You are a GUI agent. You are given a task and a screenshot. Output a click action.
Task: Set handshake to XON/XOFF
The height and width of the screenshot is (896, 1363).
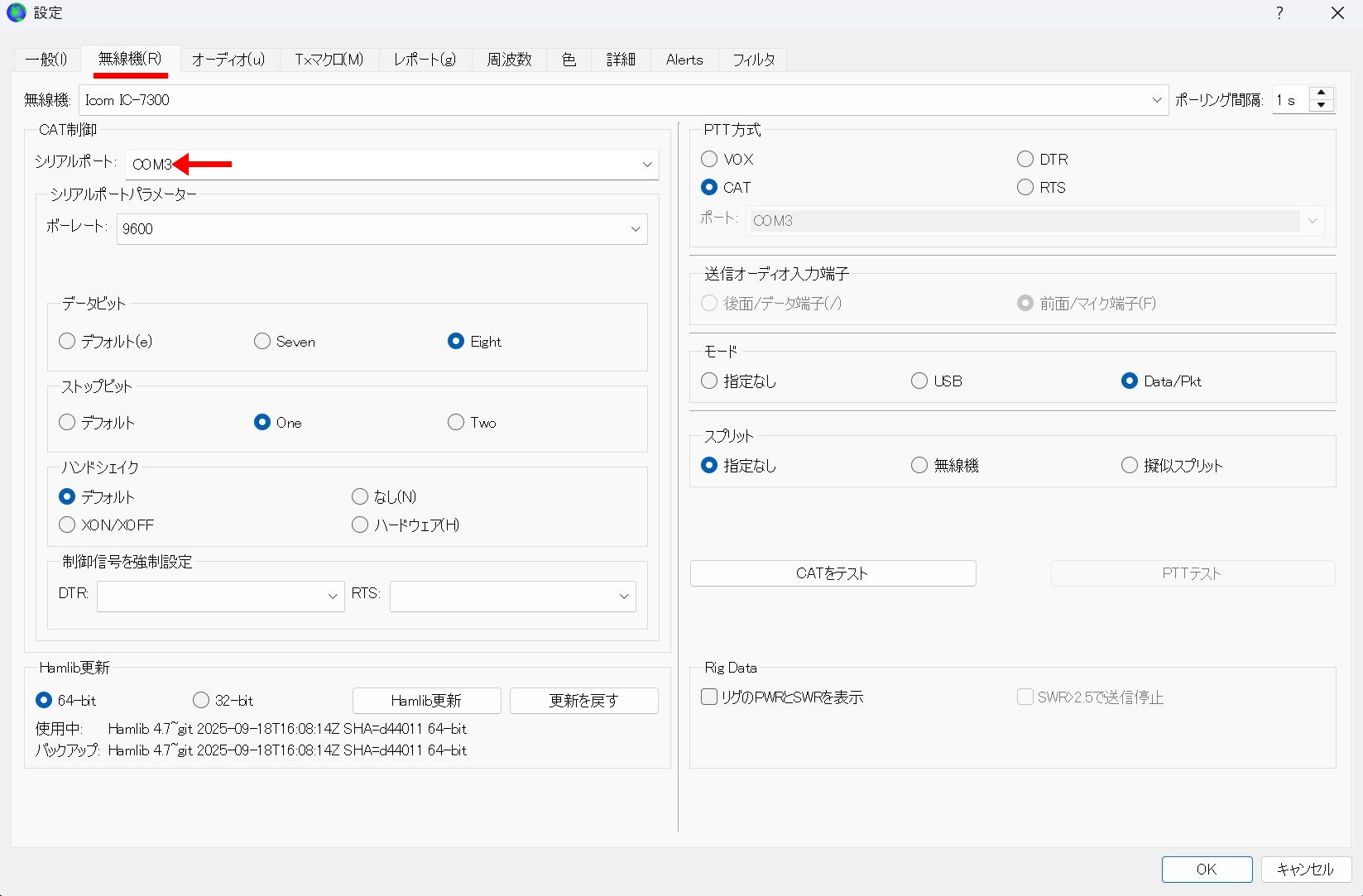(x=68, y=525)
